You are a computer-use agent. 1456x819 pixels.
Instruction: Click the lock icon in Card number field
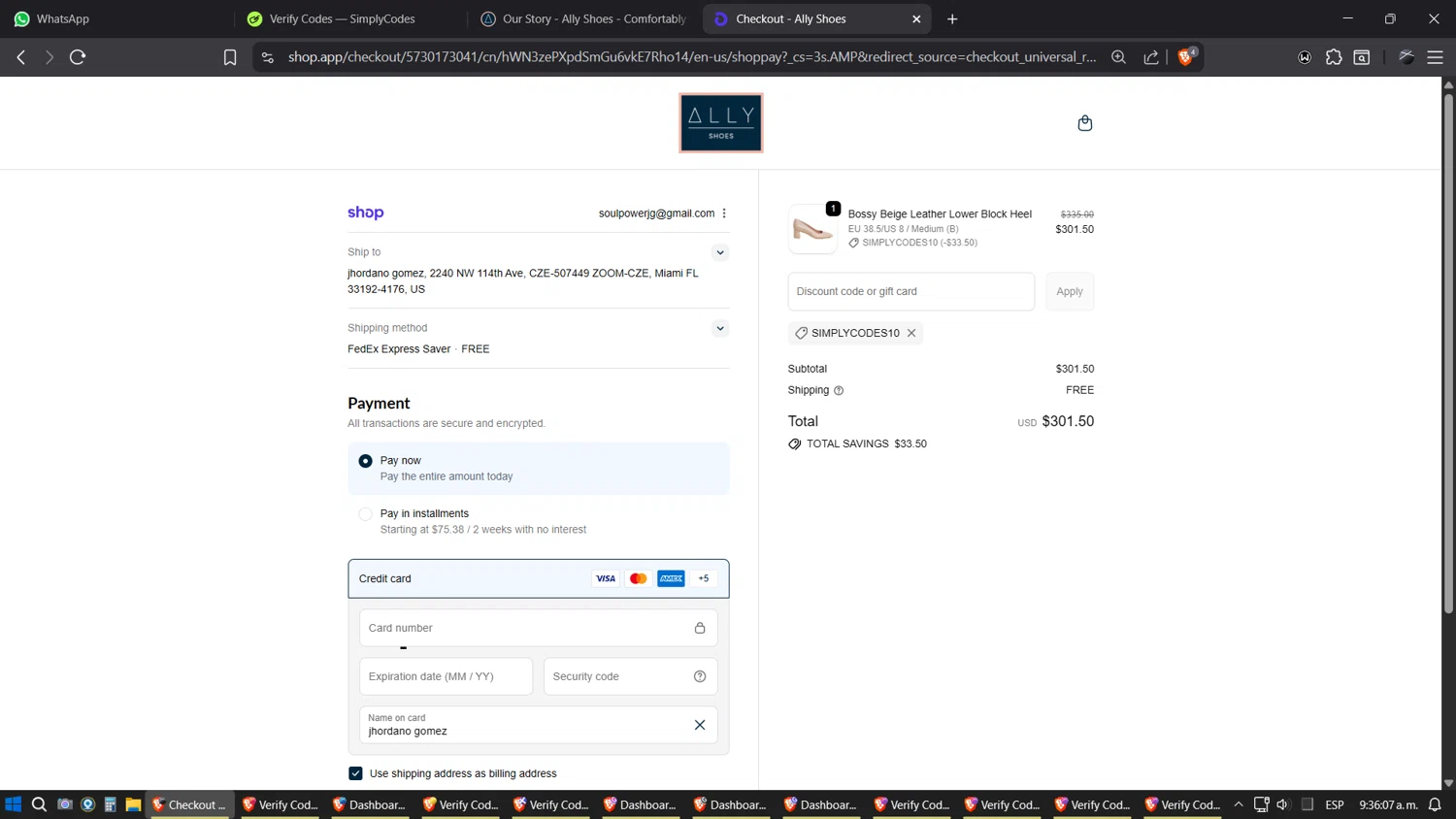click(x=700, y=628)
